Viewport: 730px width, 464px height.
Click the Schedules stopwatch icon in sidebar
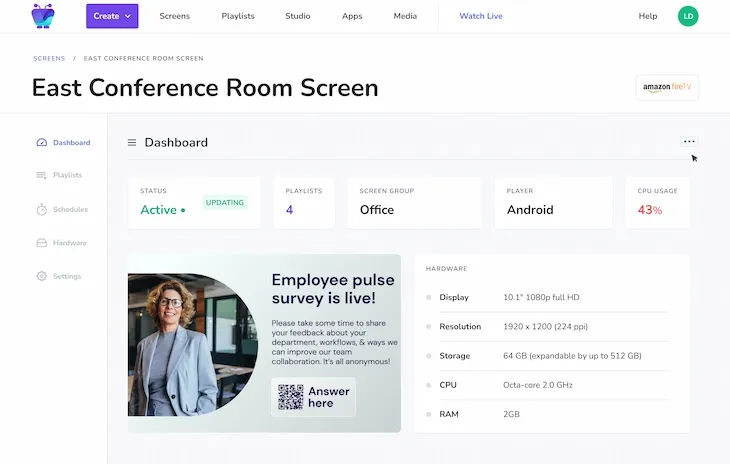(41, 209)
